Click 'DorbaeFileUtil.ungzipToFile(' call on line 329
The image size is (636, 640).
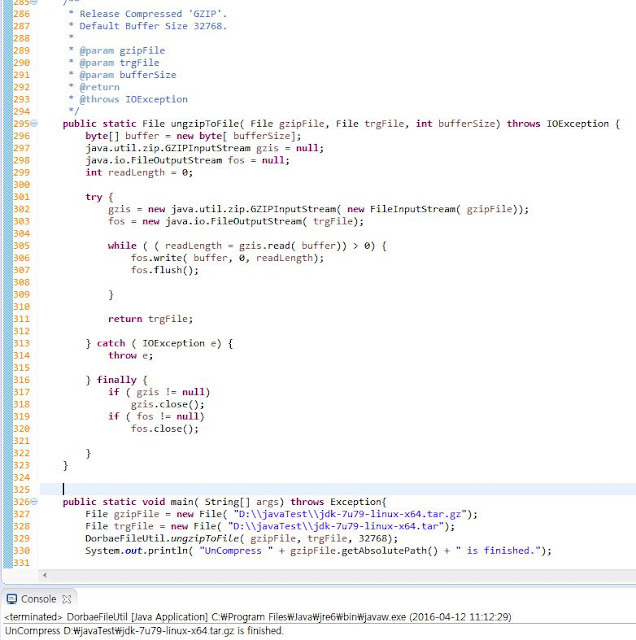pyautogui.click(x=165, y=538)
